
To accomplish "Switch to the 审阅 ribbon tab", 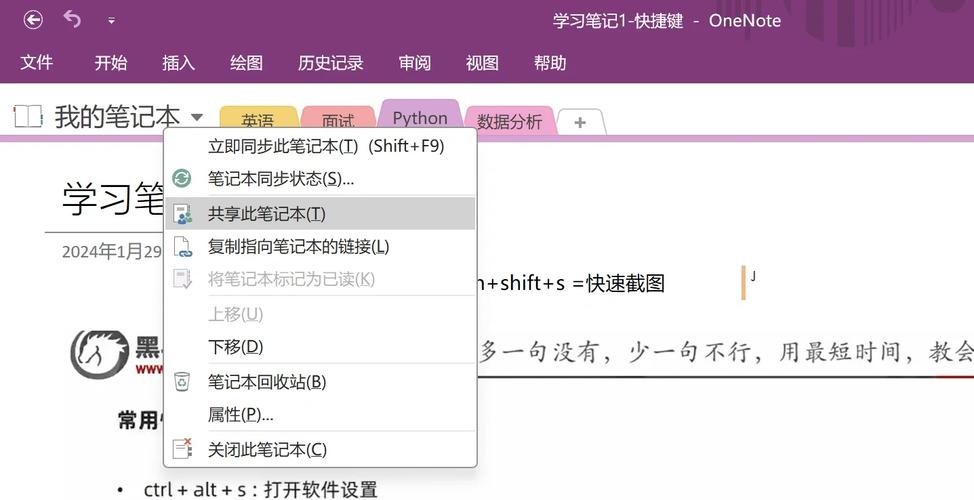I will pos(414,62).
